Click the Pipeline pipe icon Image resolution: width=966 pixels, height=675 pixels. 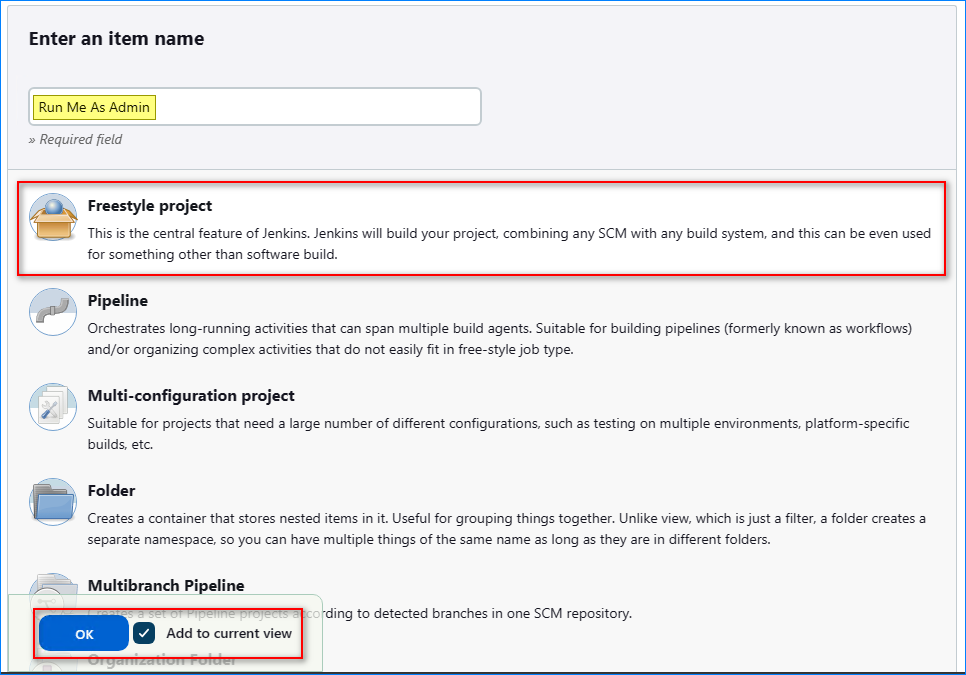click(x=53, y=312)
